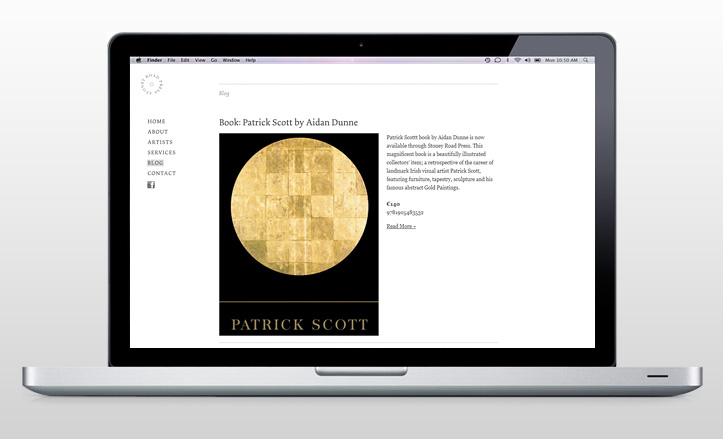Click the ISBN number 9781905483532
Screen dimensions: 723x439
click(x=405, y=213)
